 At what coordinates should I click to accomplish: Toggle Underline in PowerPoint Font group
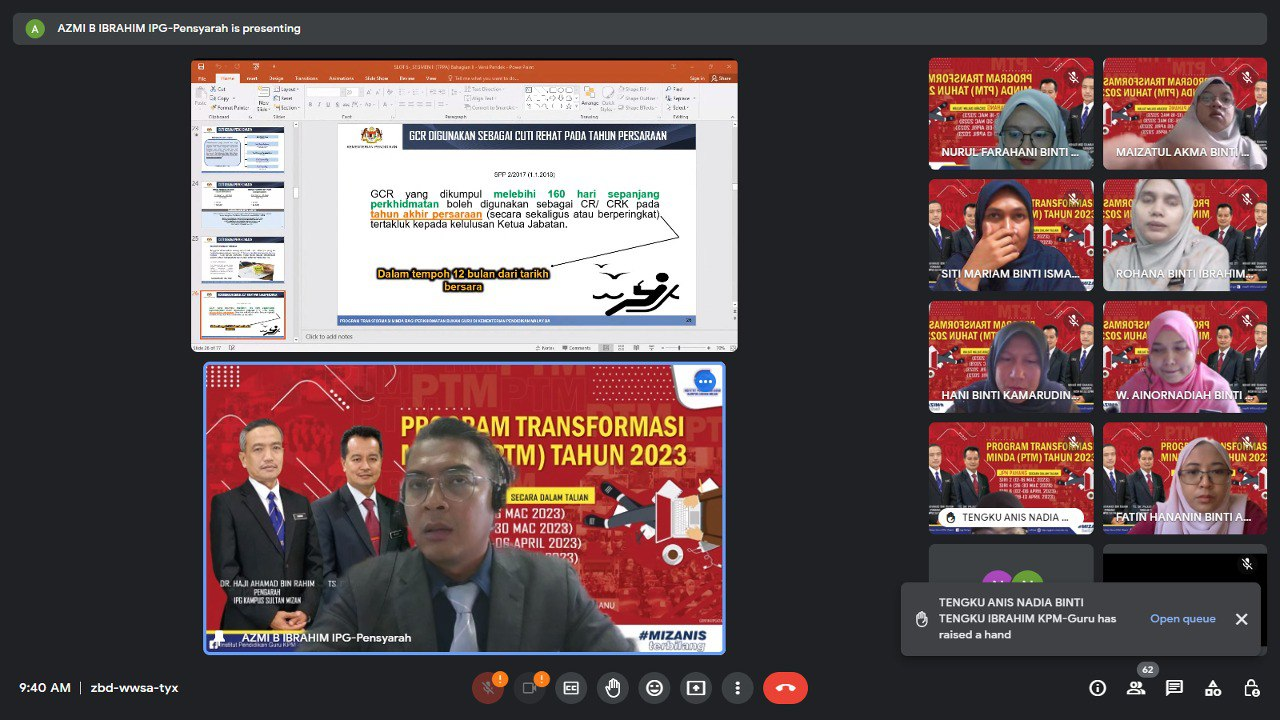coord(328,104)
